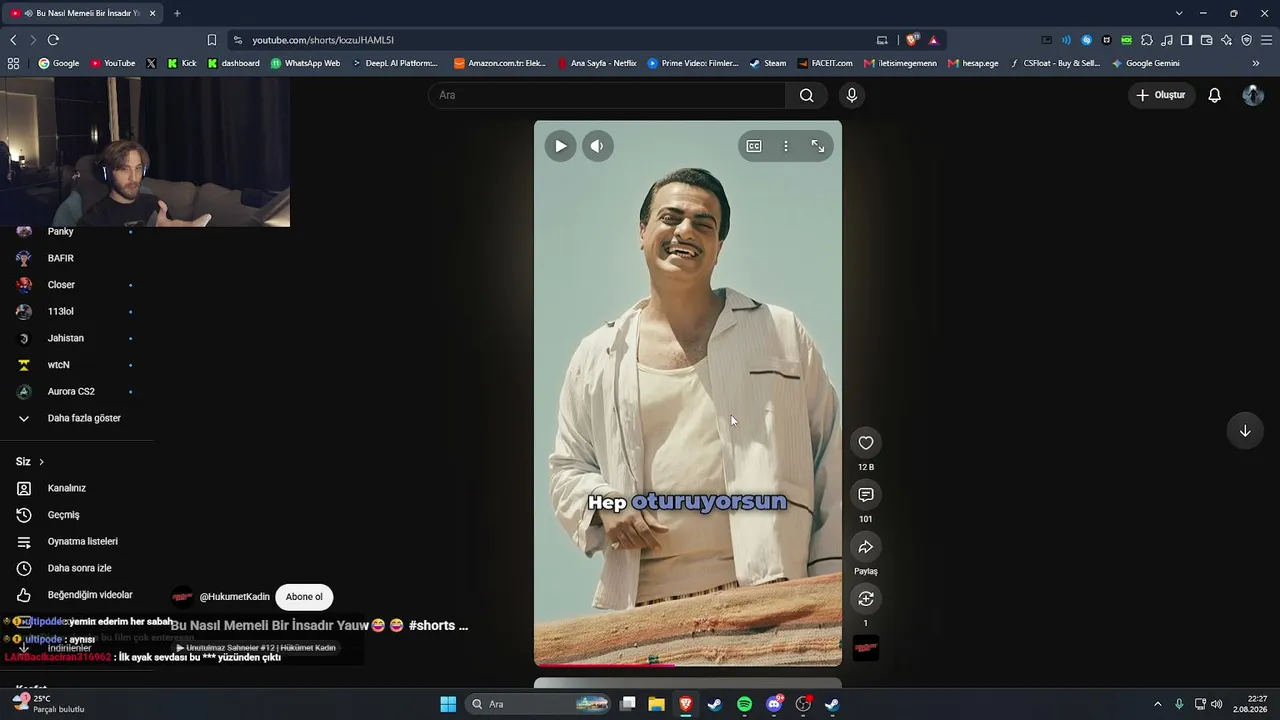Open the @HukumetKadin channel link
This screenshot has width=1280, height=720.
(235, 597)
